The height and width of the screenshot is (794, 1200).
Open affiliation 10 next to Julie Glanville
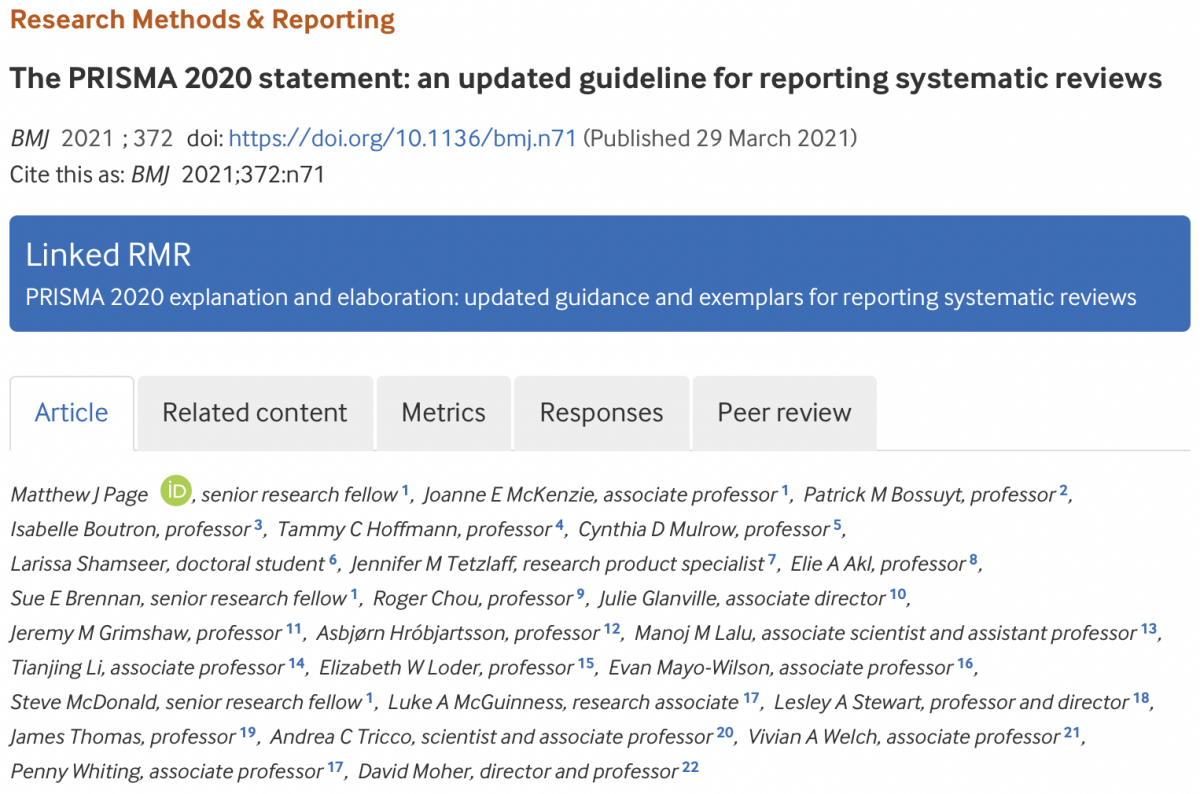(897, 594)
